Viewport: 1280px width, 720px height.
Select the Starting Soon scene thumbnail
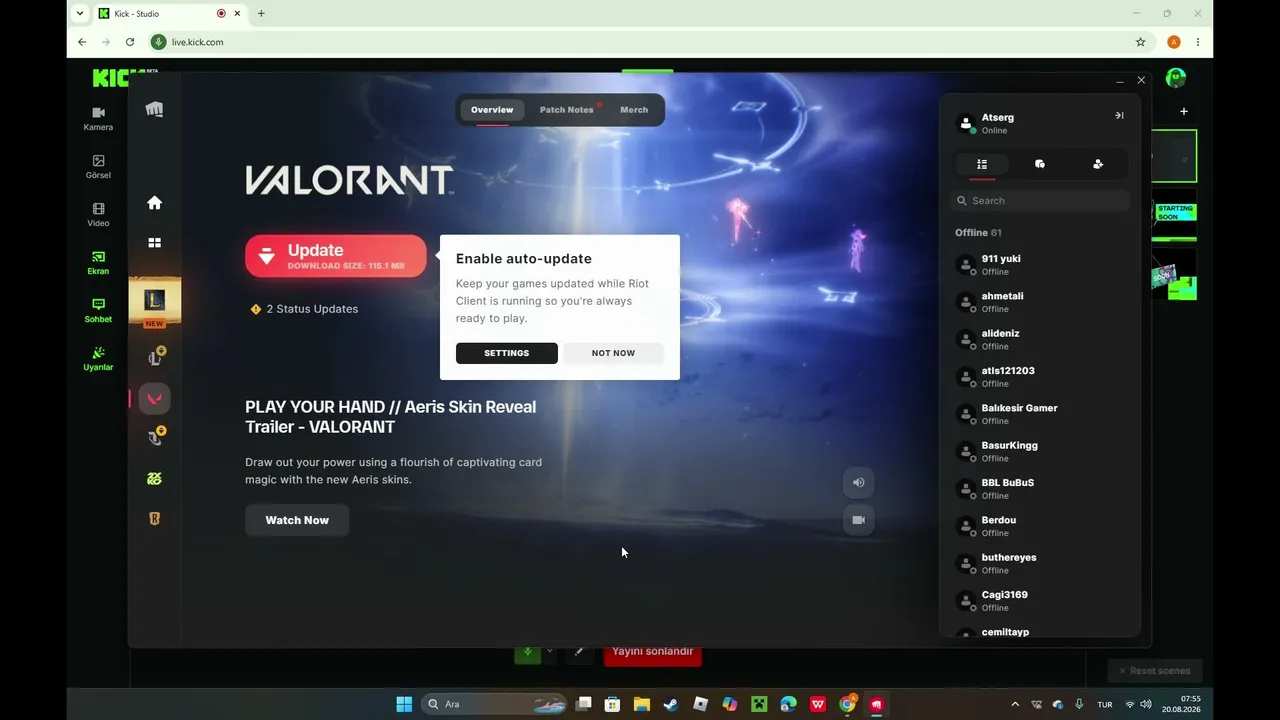coord(1175,214)
